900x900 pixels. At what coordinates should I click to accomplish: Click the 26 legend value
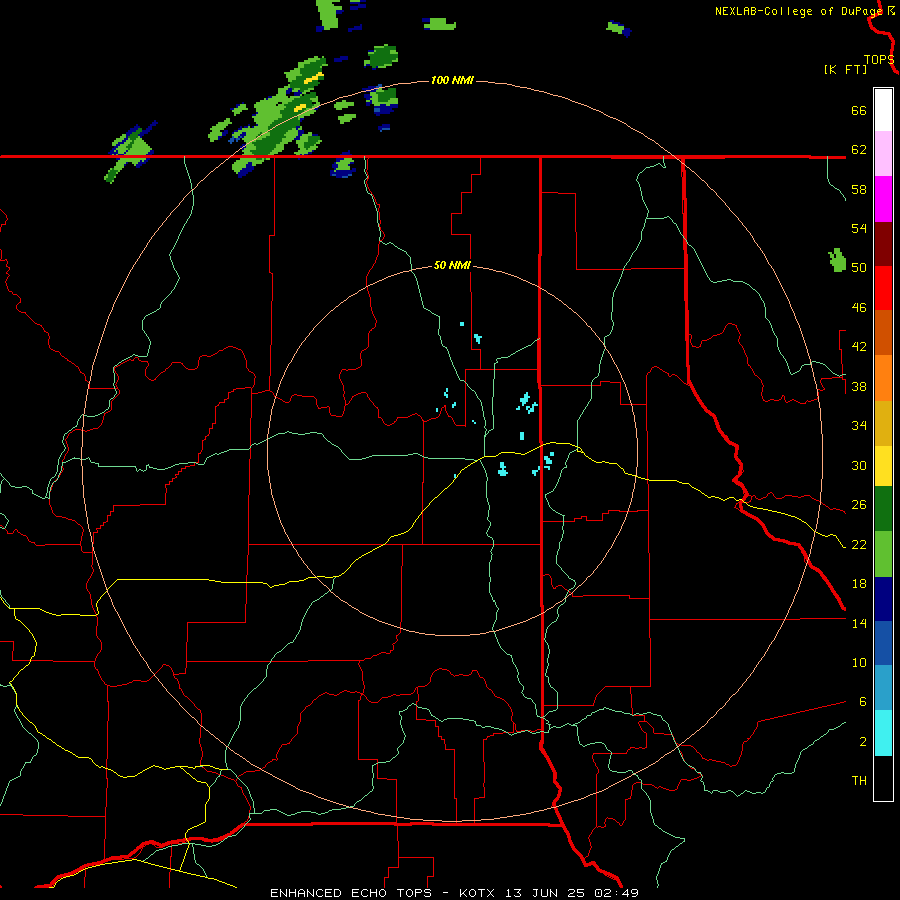point(859,505)
